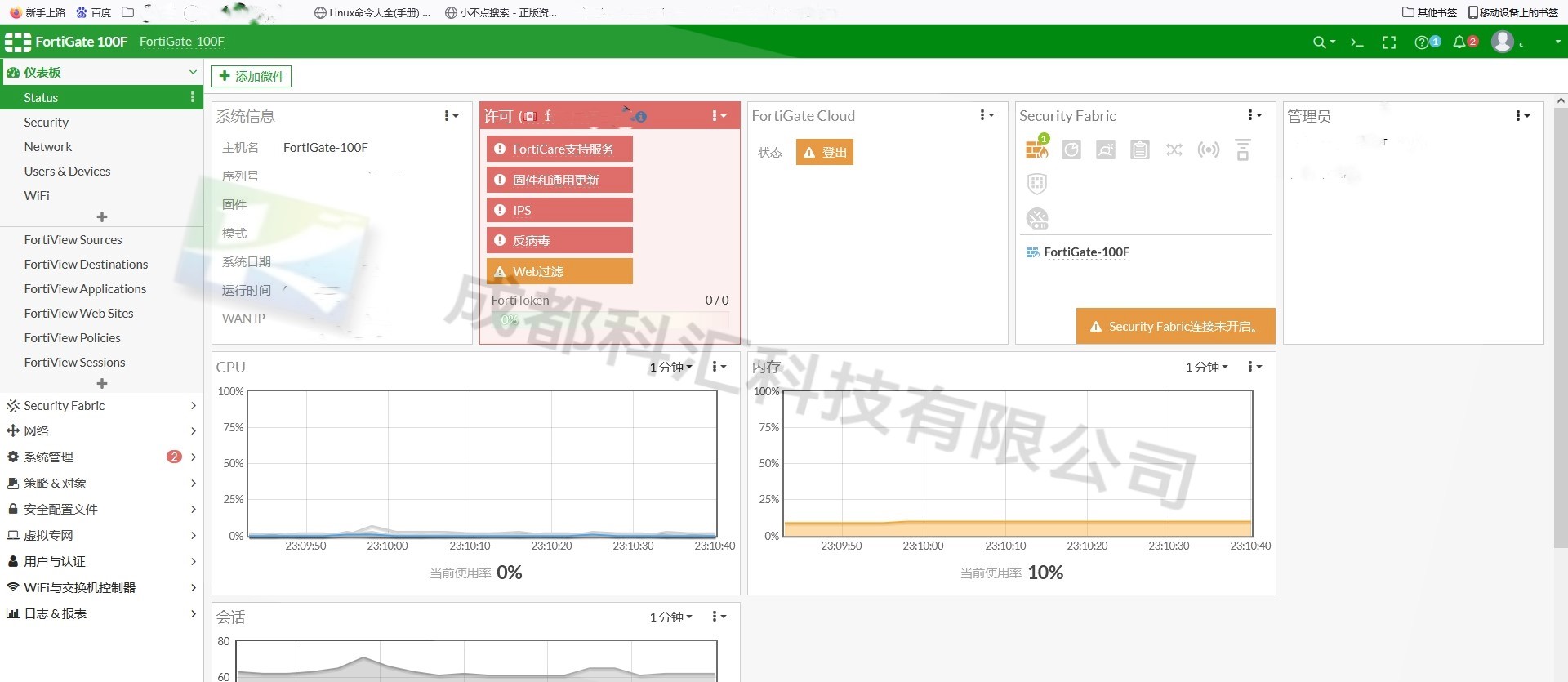Click the Web过滤 license warning
This screenshot has width=1568, height=682.
[559, 271]
